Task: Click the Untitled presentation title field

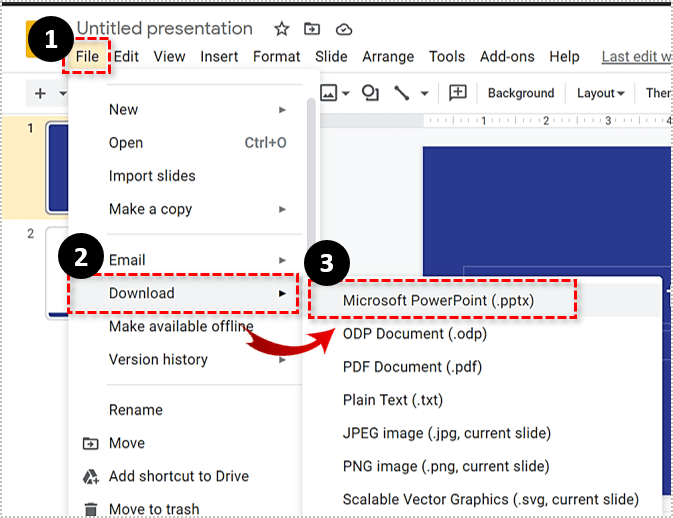Action: pyautogui.click(x=165, y=29)
